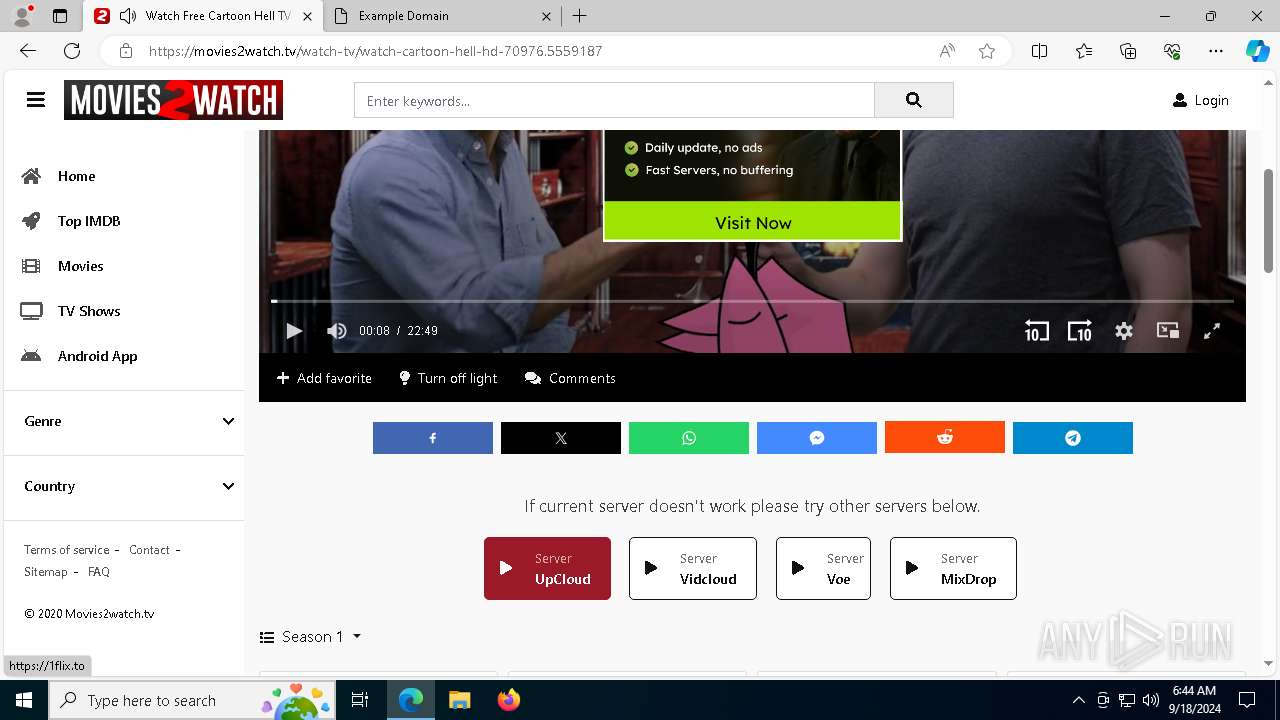The height and width of the screenshot is (720, 1280).
Task: Play the video
Action: click(x=294, y=331)
